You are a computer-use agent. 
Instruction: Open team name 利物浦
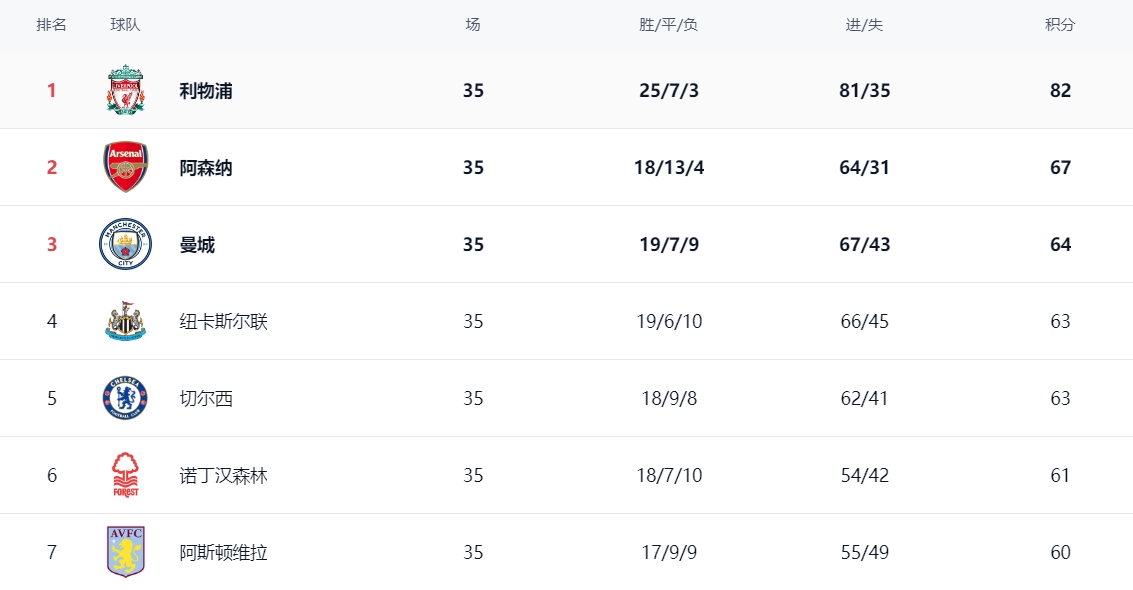[x=206, y=91]
